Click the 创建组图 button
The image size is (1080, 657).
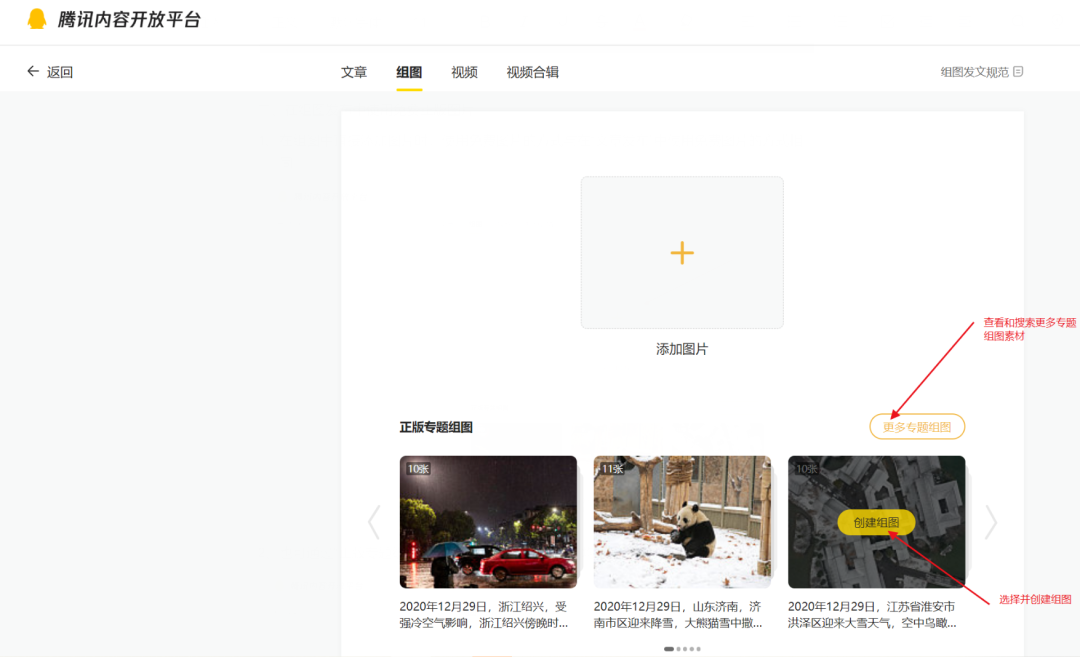[x=876, y=522]
